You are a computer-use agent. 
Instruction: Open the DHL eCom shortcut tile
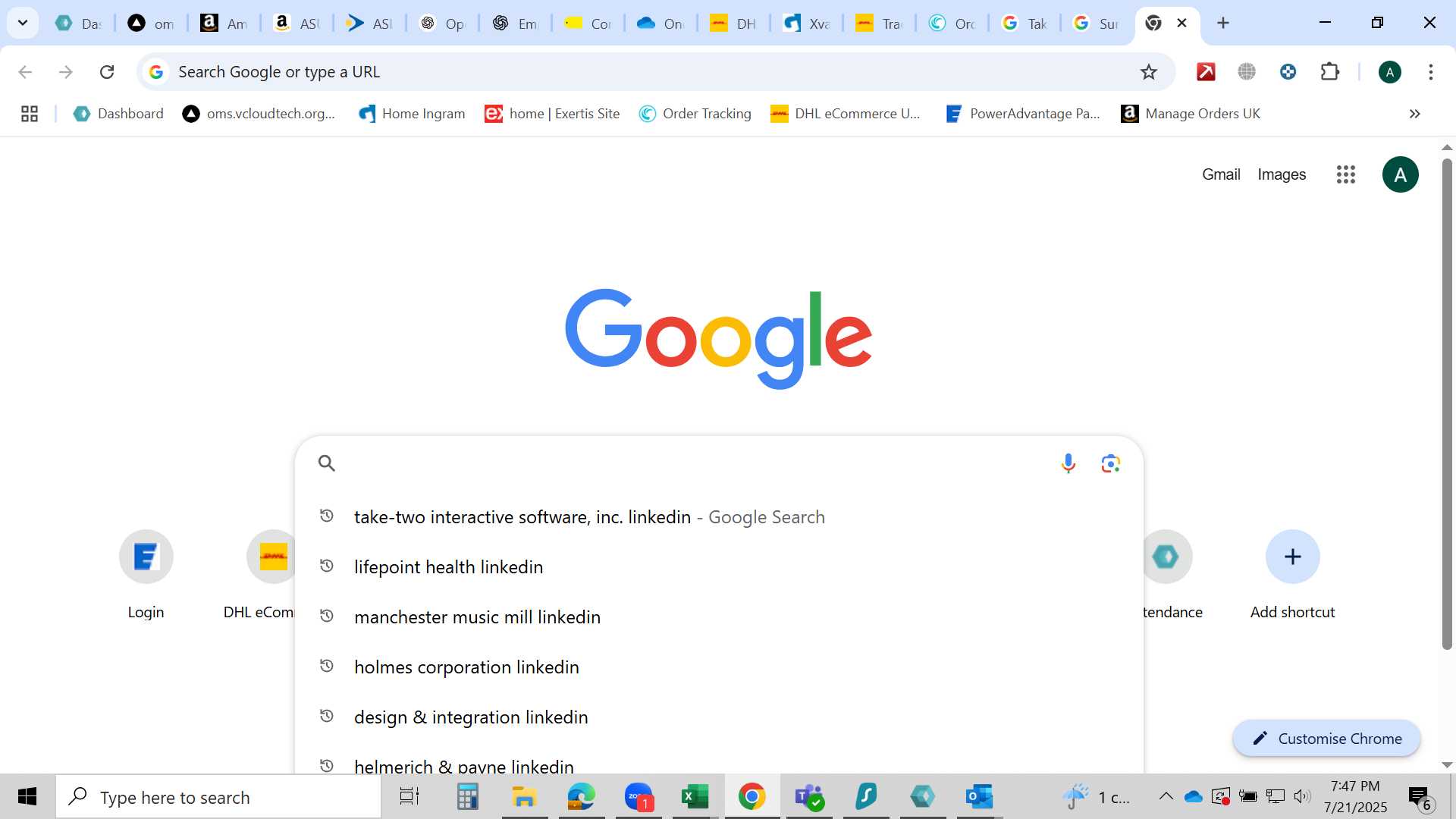(261, 575)
